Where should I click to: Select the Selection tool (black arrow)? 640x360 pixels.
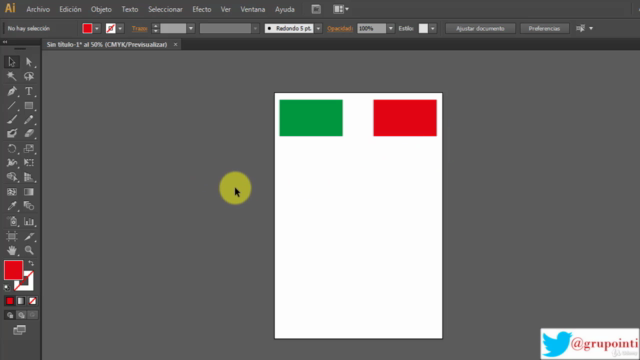tap(11, 62)
